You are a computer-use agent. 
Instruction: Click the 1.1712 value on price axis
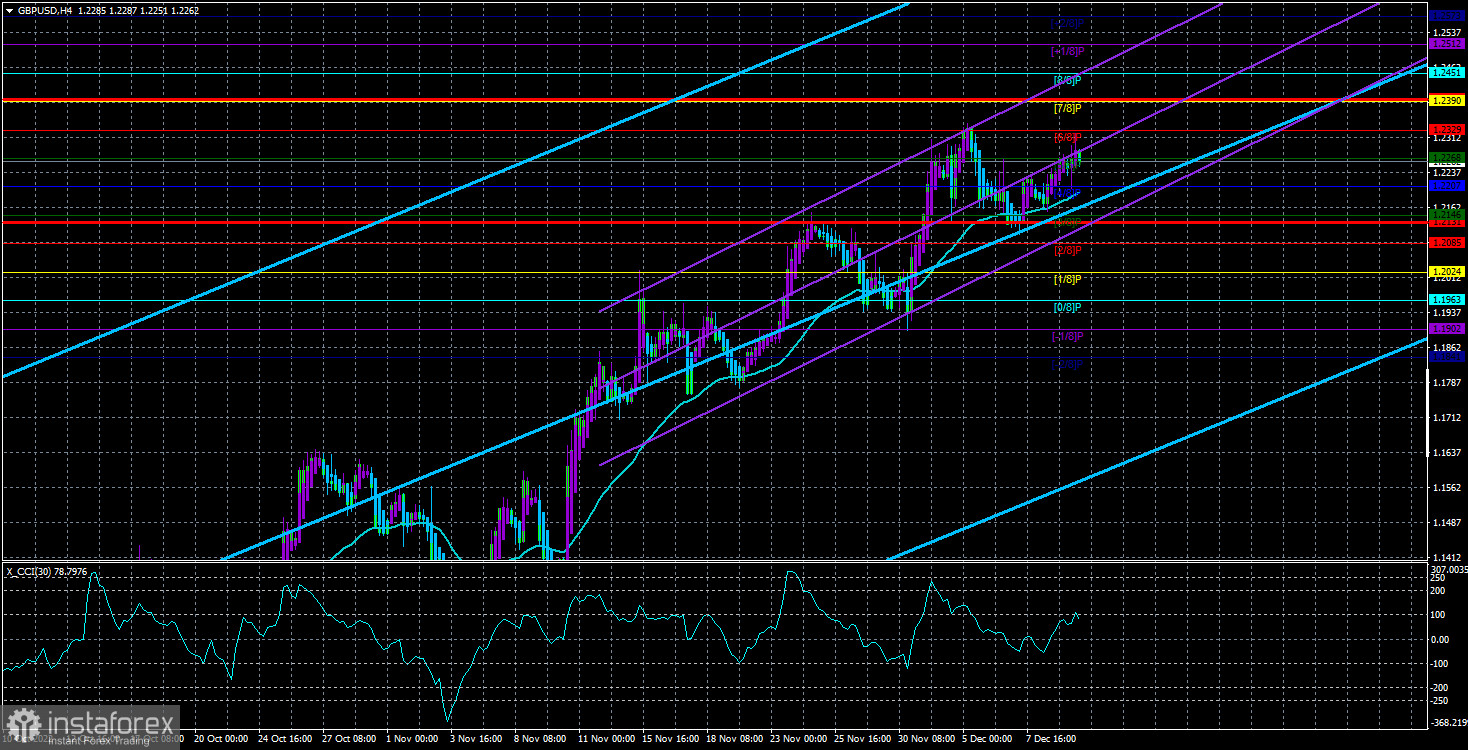1447,417
